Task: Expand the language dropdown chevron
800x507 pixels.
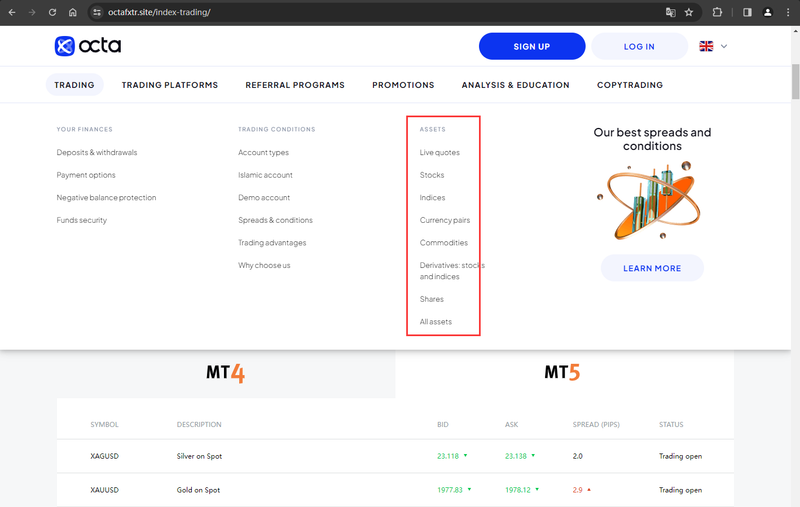Action: pos(723,46)
